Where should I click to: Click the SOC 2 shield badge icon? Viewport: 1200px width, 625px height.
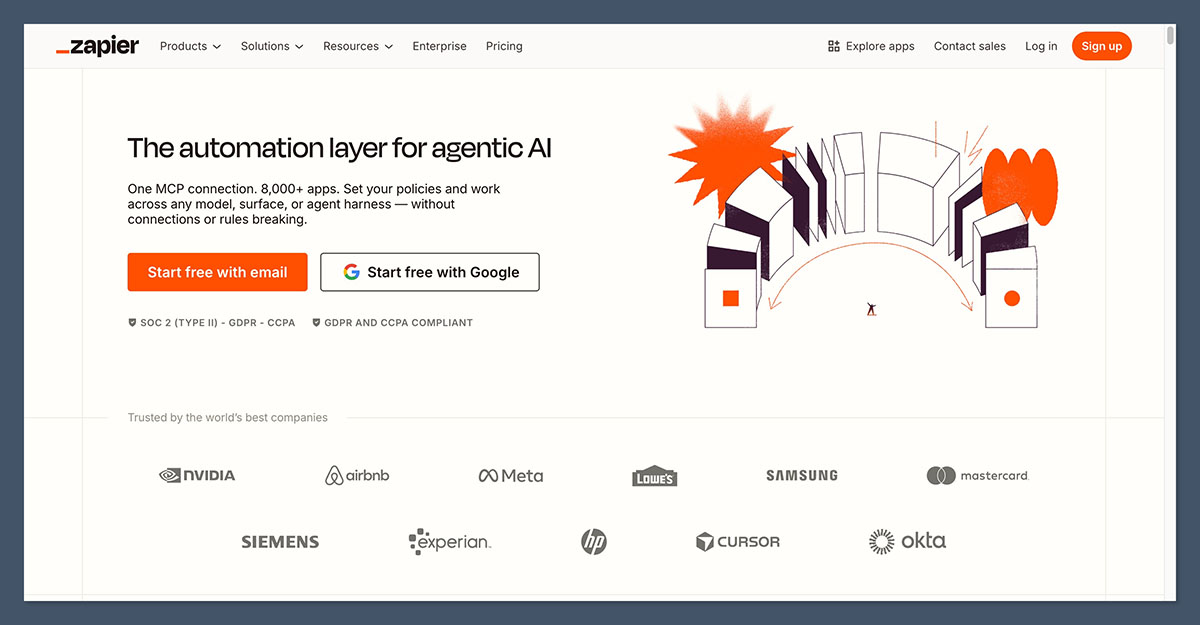tap(132, 323)
